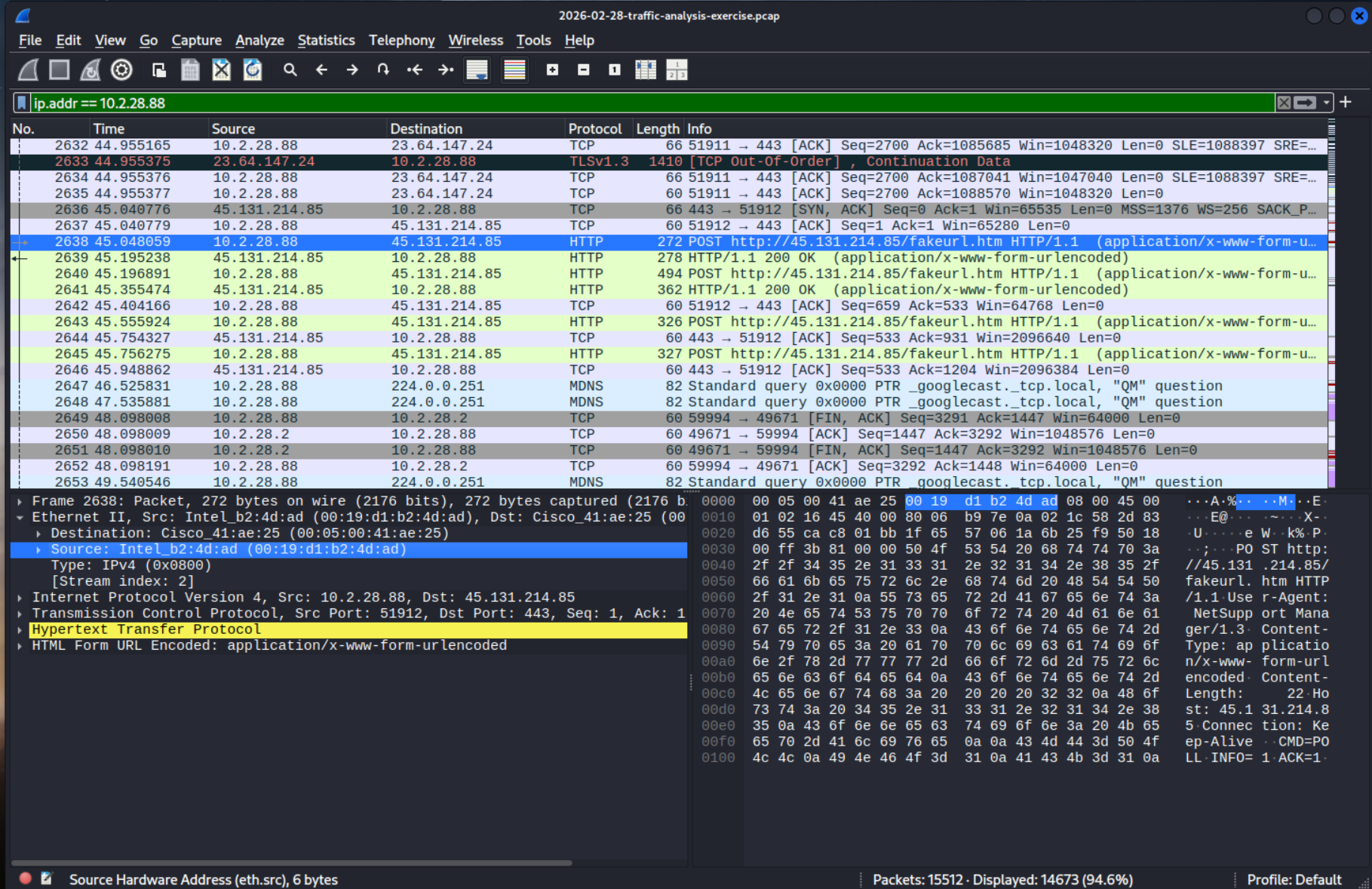The image size is (1372, 889).
Task: Open the Capture menu
Action: pos(197,40)
